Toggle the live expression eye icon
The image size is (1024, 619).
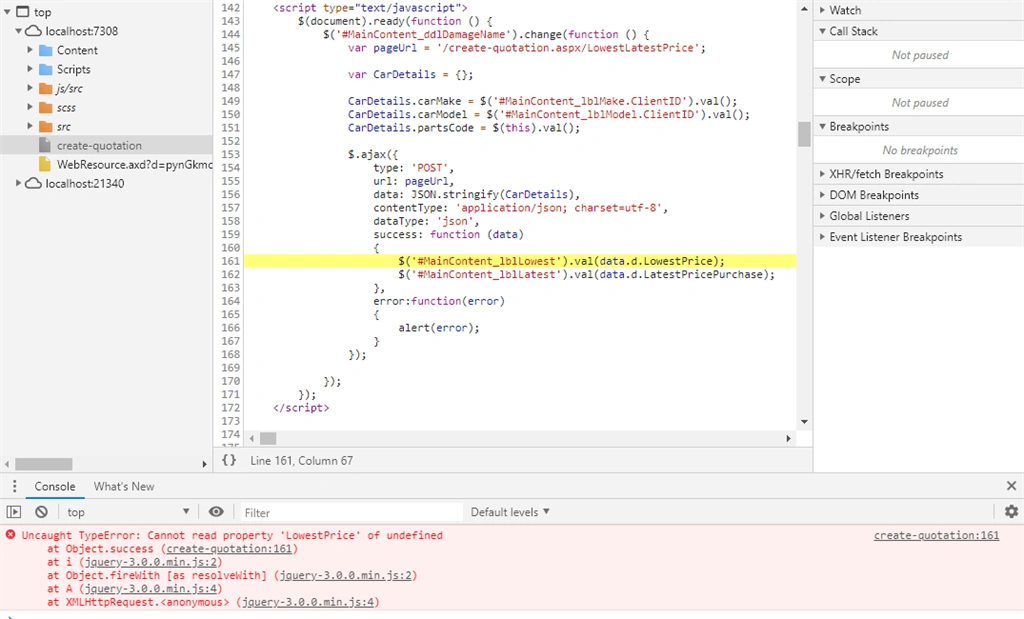(x=216, y=512)
